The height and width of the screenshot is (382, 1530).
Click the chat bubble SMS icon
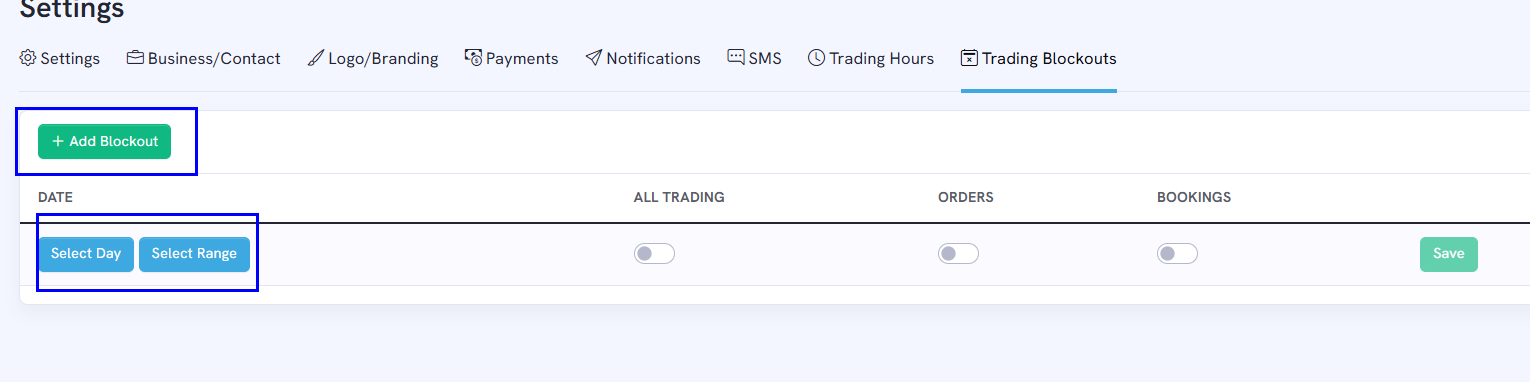(736, 57)
